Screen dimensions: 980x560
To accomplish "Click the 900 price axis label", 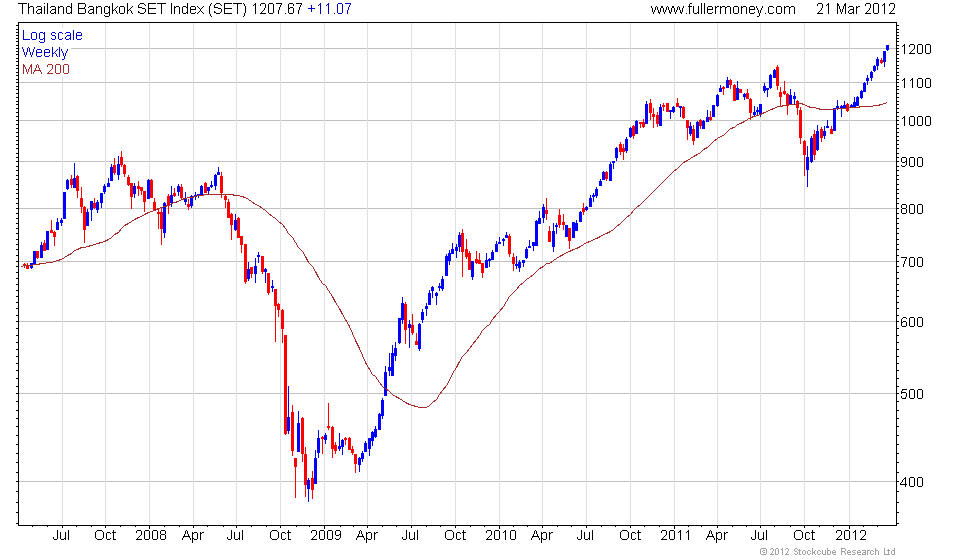I will (912, 162).
